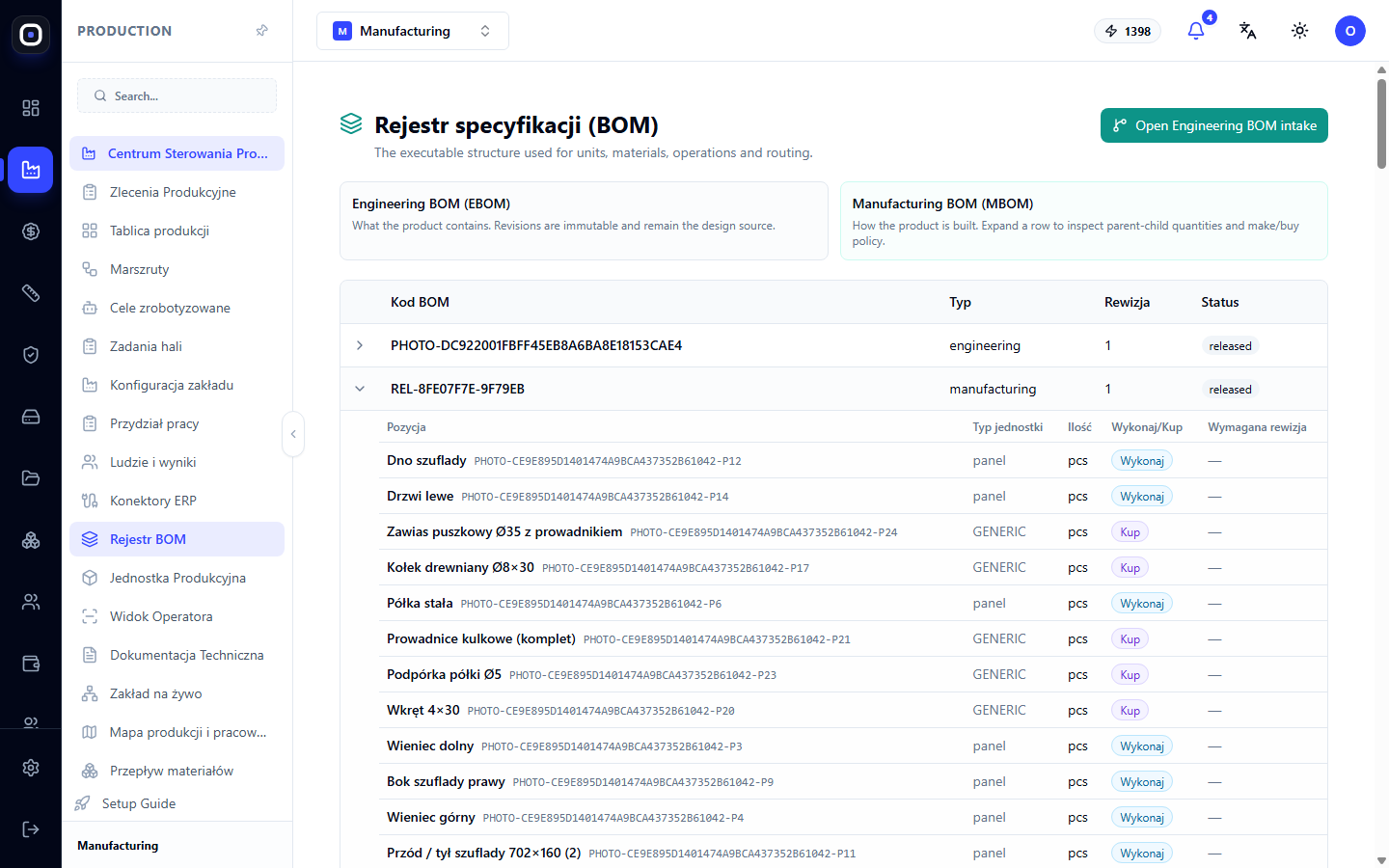Click the Manufacturing BOM (MBOM) card
1389x868 pixels.
[x=1084, y=221]
